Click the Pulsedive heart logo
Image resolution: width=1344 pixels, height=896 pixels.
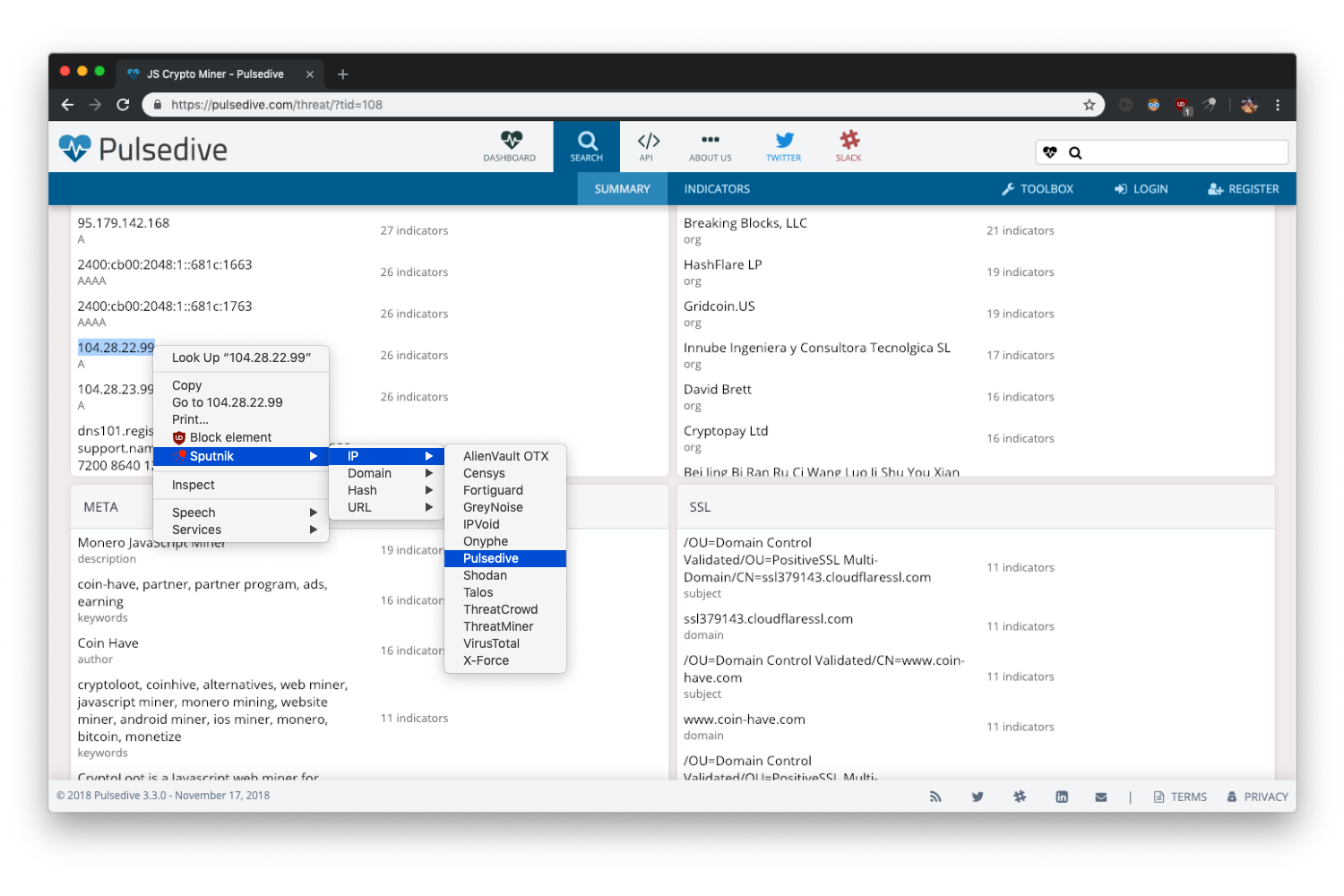click(75, 148)
